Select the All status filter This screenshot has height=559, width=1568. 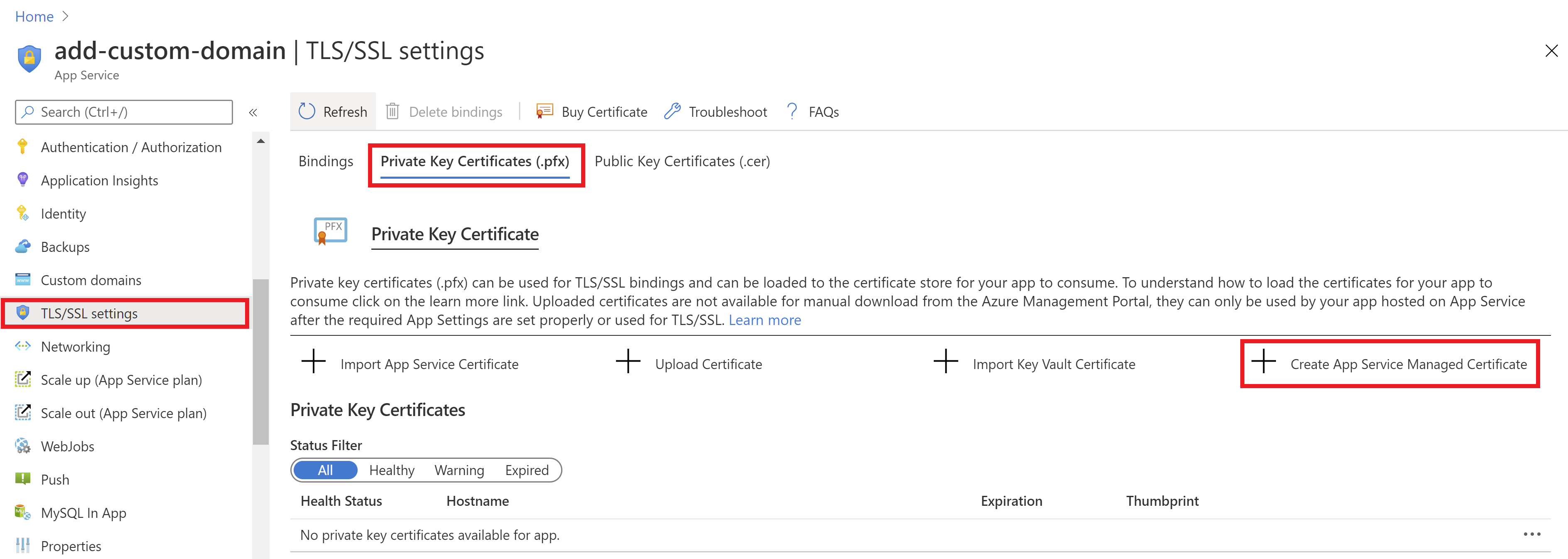point(325,470)
